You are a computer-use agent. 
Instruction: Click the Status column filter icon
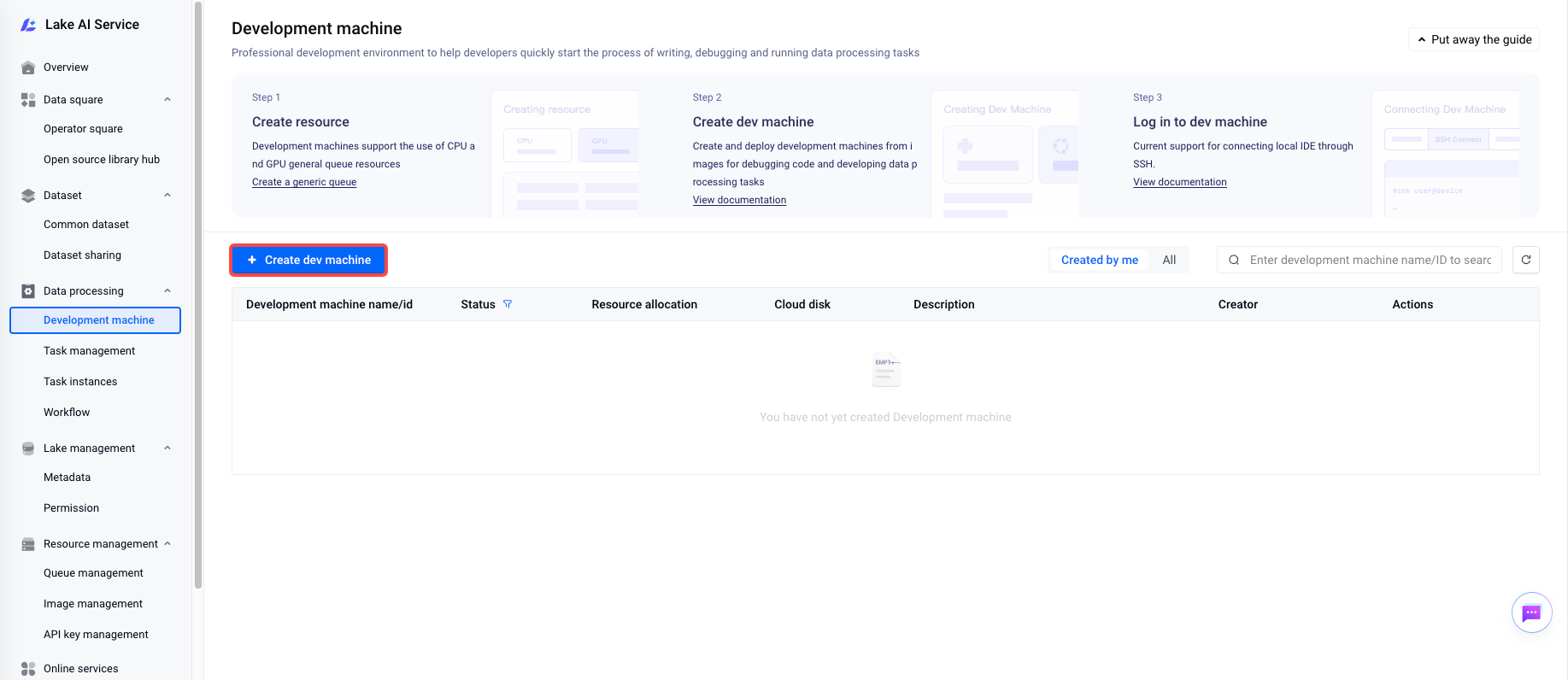click(508, 304)
